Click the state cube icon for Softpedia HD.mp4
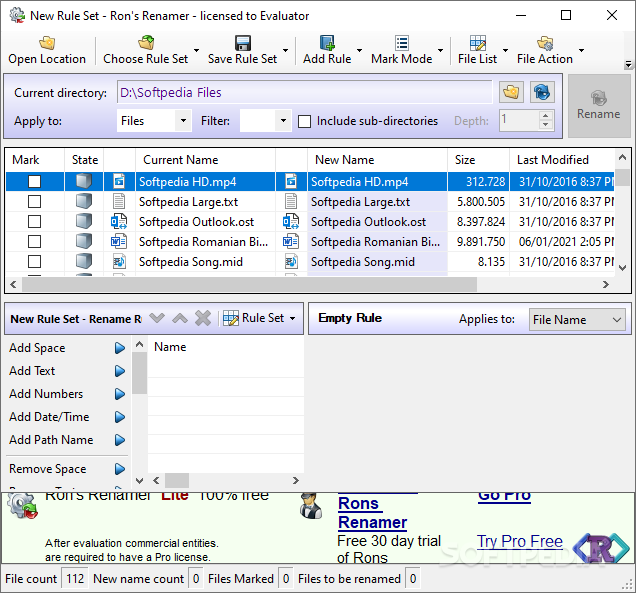 pos(84,181)
